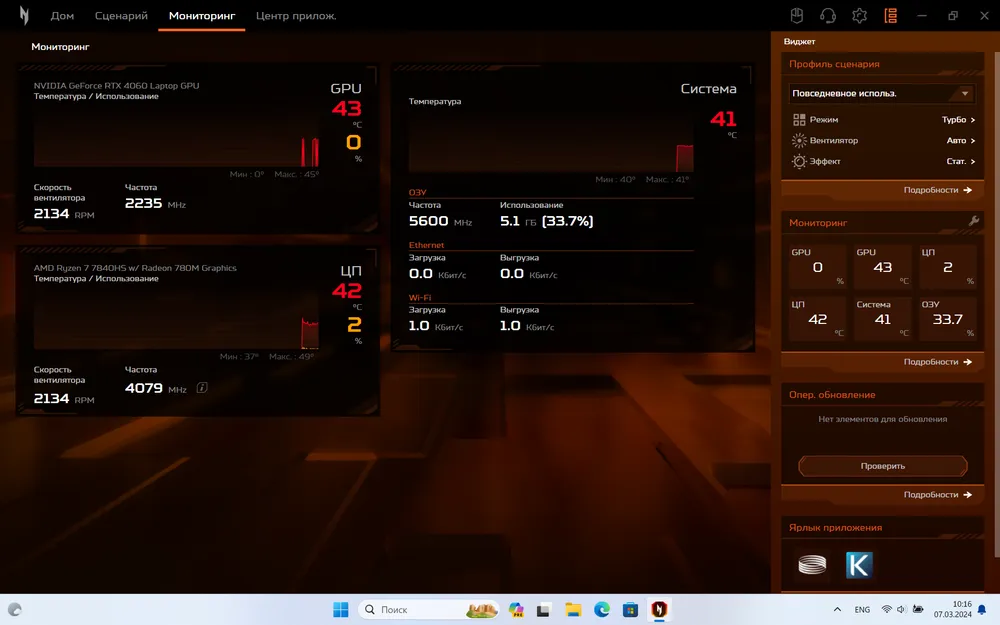Open the Повседневное использ. profile dropdown
1000x625 pixels.
point(881,94)
